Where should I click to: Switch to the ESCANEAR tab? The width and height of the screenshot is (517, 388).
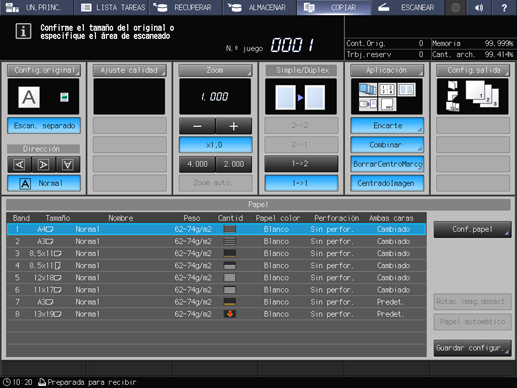pyautogui.click(x=408, y=7)
